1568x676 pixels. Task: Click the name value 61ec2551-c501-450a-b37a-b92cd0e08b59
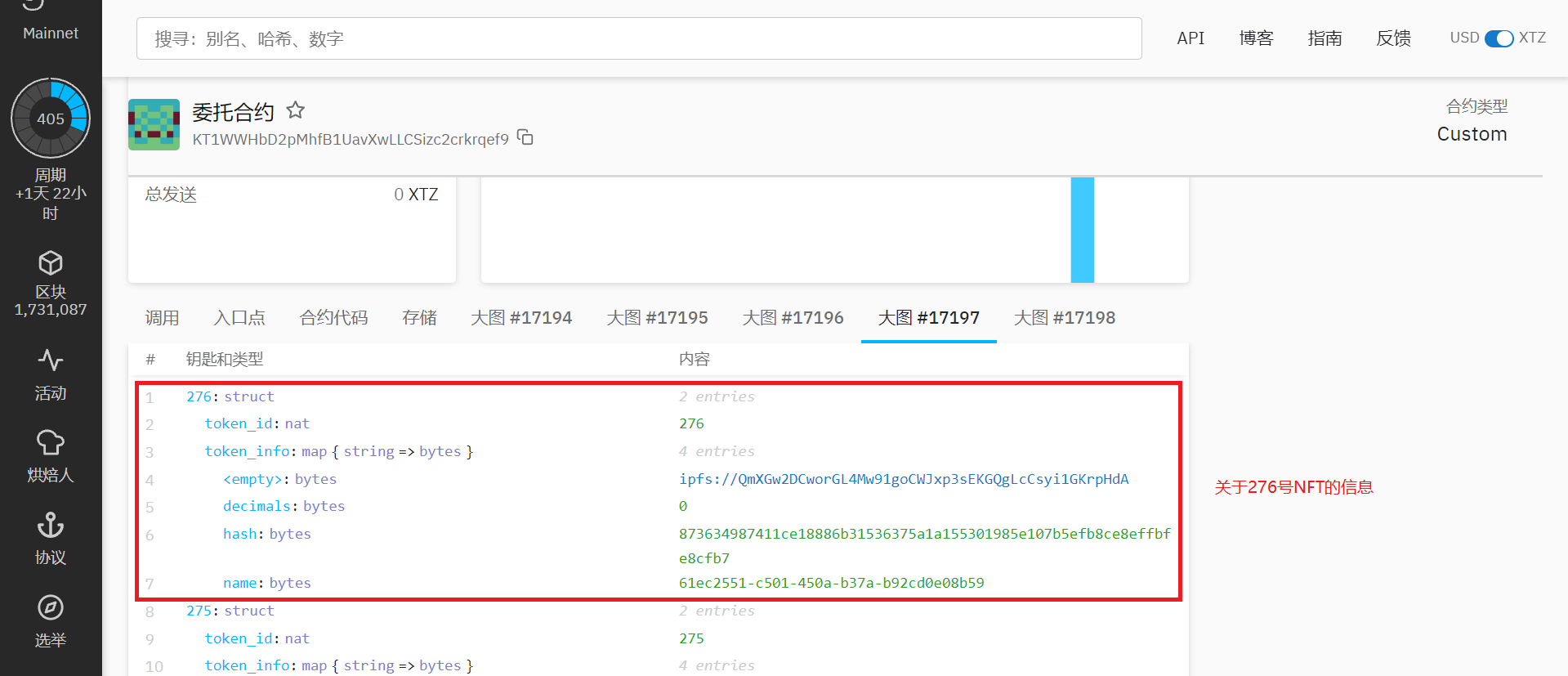point(832,583)
